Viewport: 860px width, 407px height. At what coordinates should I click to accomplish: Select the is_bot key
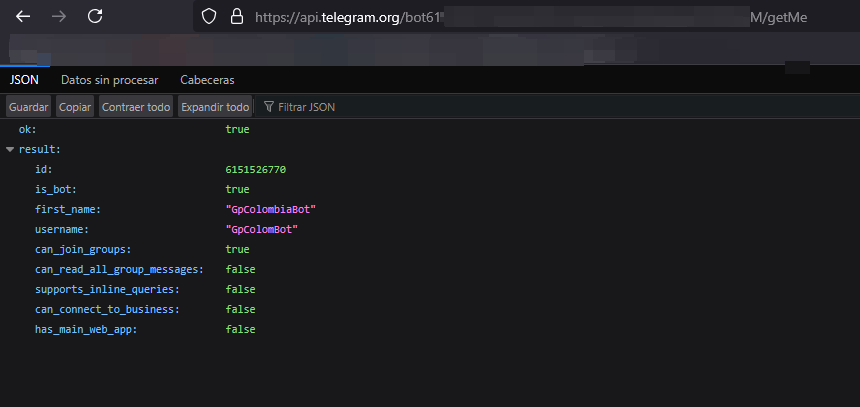pyautogui.click(x=56, y=189)
